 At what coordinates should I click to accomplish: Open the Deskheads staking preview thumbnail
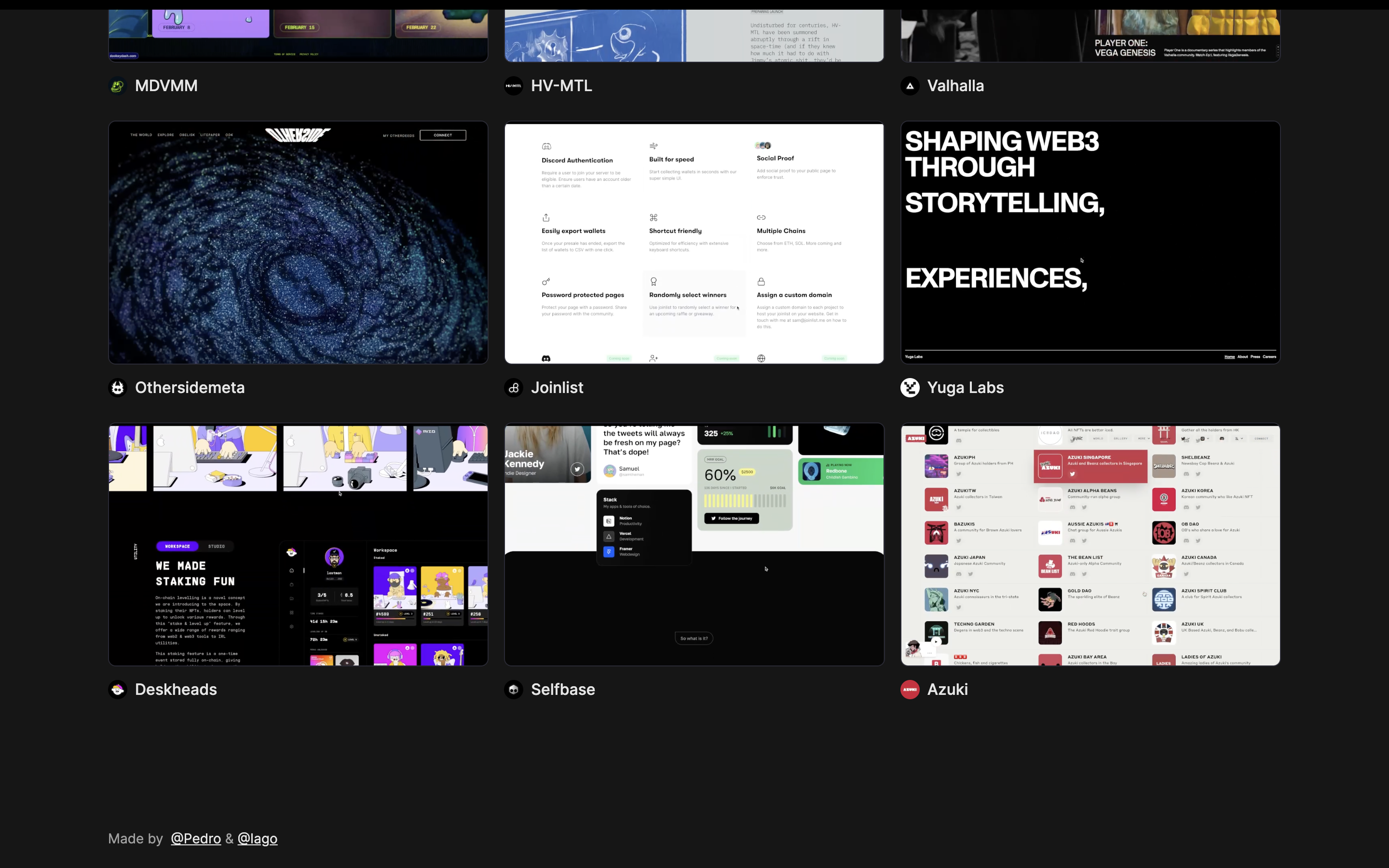pos(298,544)
